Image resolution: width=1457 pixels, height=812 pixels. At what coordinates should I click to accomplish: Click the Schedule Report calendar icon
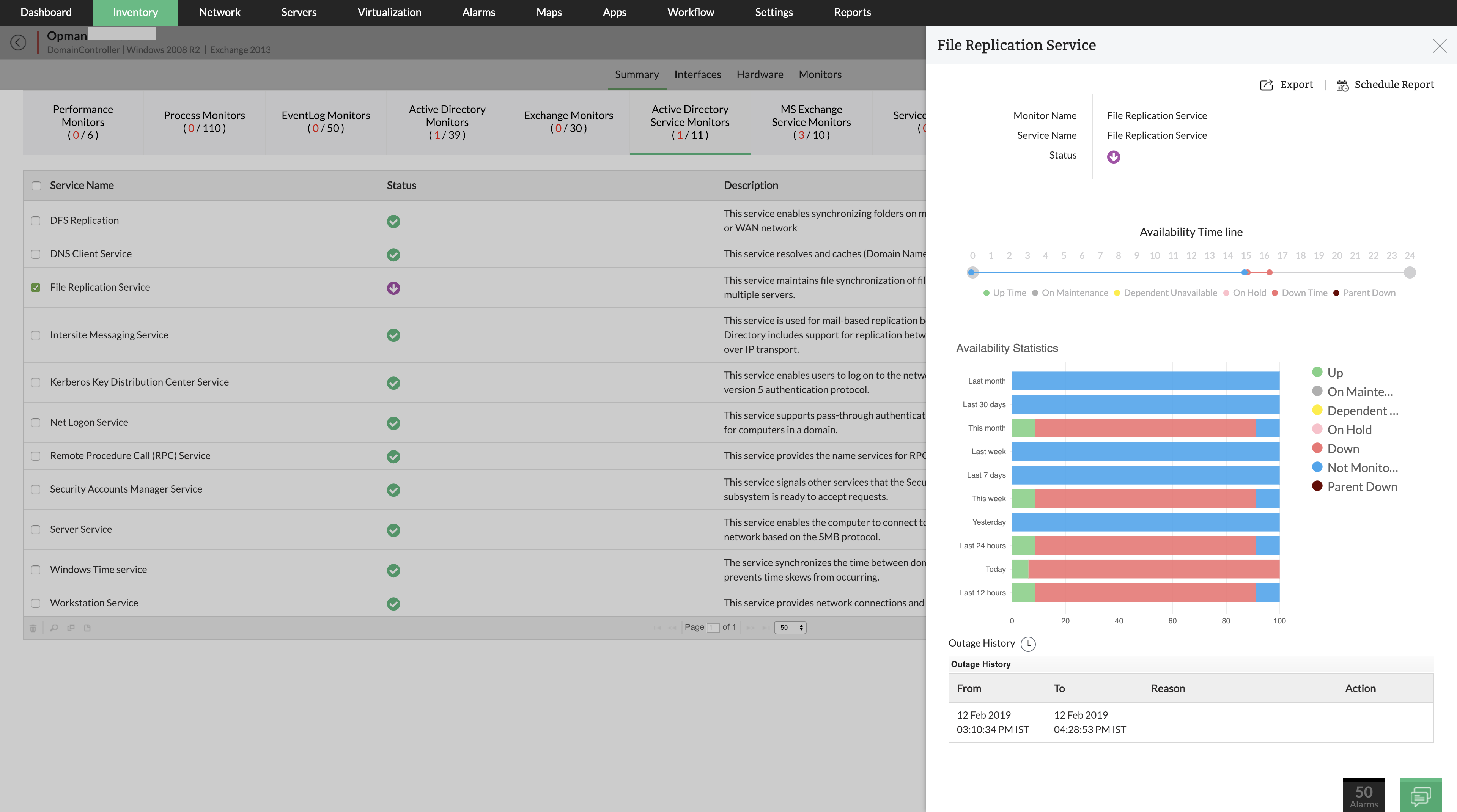coord(1343,84)
